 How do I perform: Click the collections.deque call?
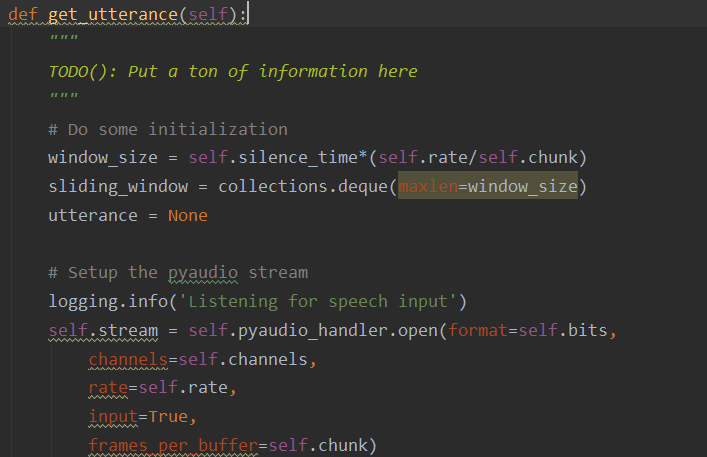point(302,187)
